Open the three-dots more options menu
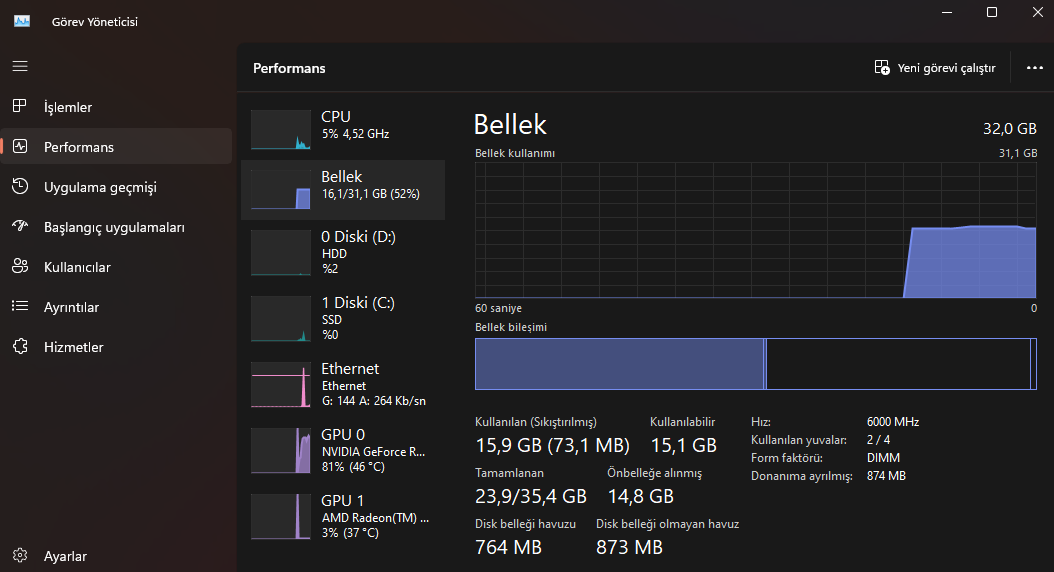The width and height of the screenshot is (1054, 572). [x=1034, y=68]
